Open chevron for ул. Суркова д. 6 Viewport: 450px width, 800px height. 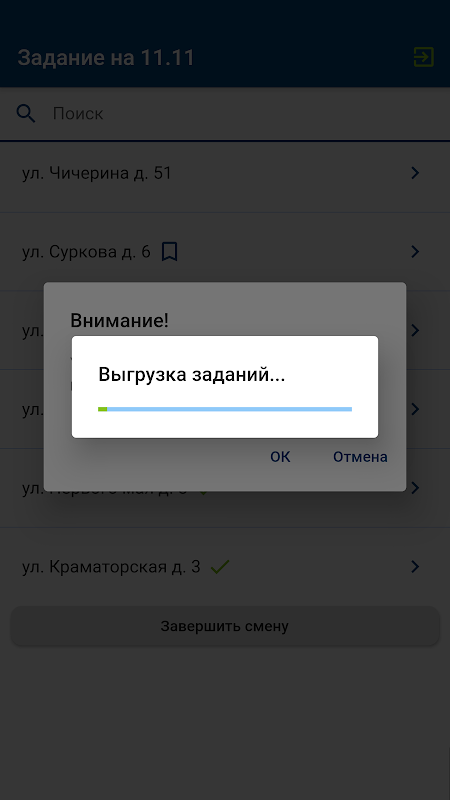[x=415, y=252]
